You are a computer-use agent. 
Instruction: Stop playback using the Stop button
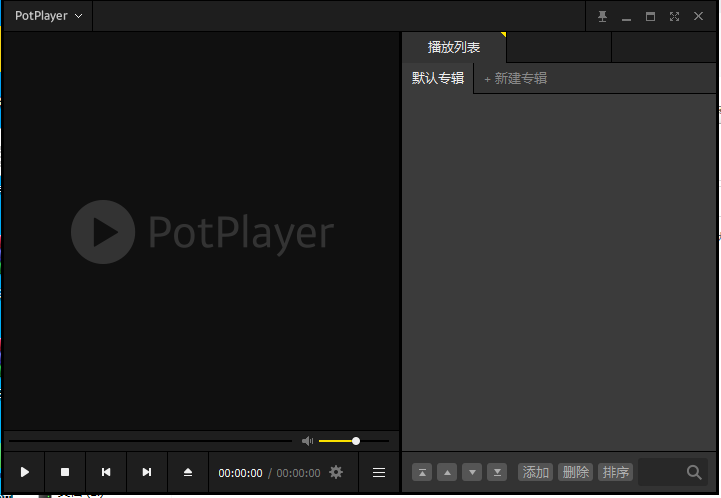(x=65, y=472)
